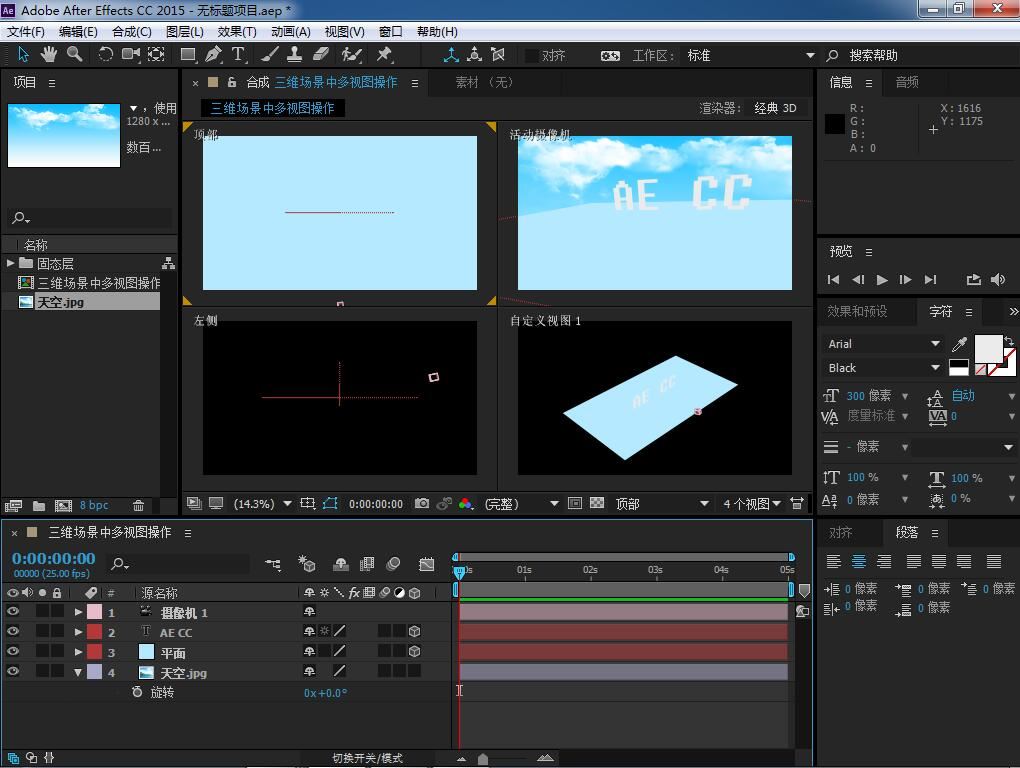Click the 8 bpc color depth button

(94, 505)
